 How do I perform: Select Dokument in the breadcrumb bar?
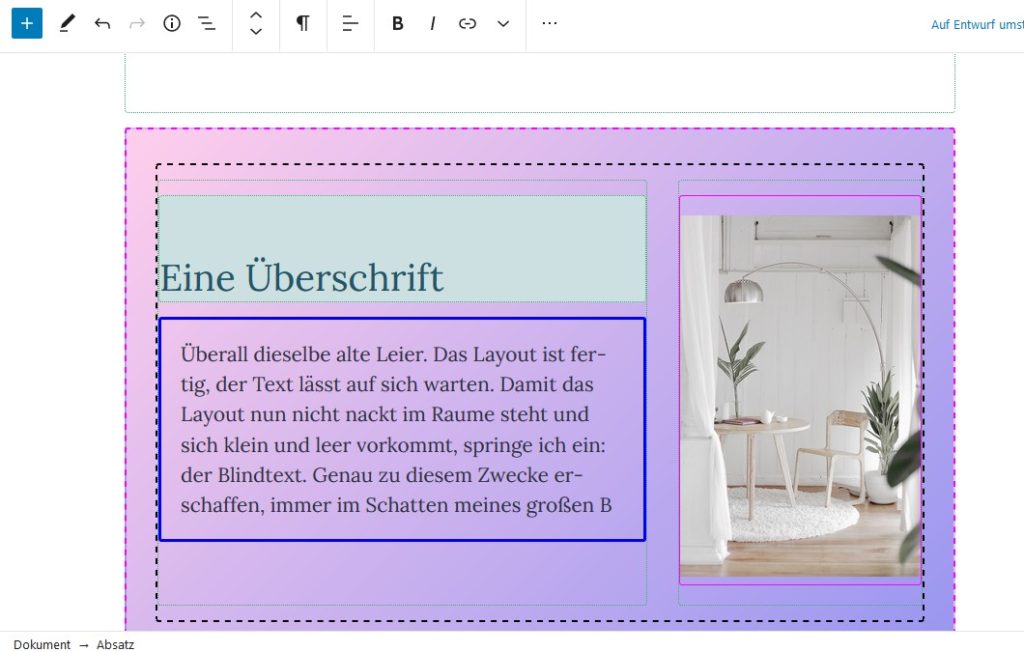pos(42,645)
